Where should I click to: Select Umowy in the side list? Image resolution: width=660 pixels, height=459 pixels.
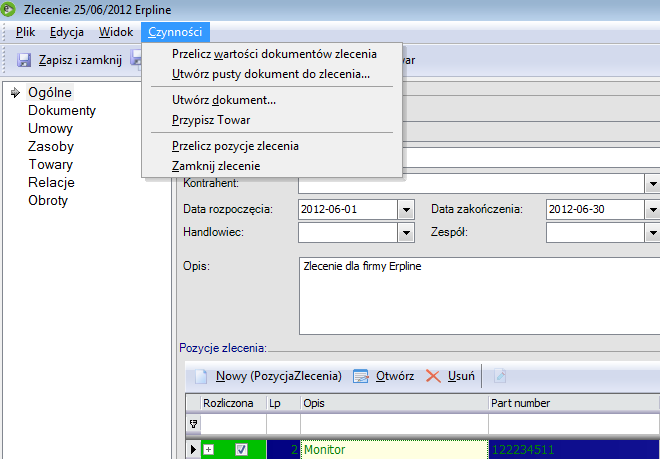50,128
